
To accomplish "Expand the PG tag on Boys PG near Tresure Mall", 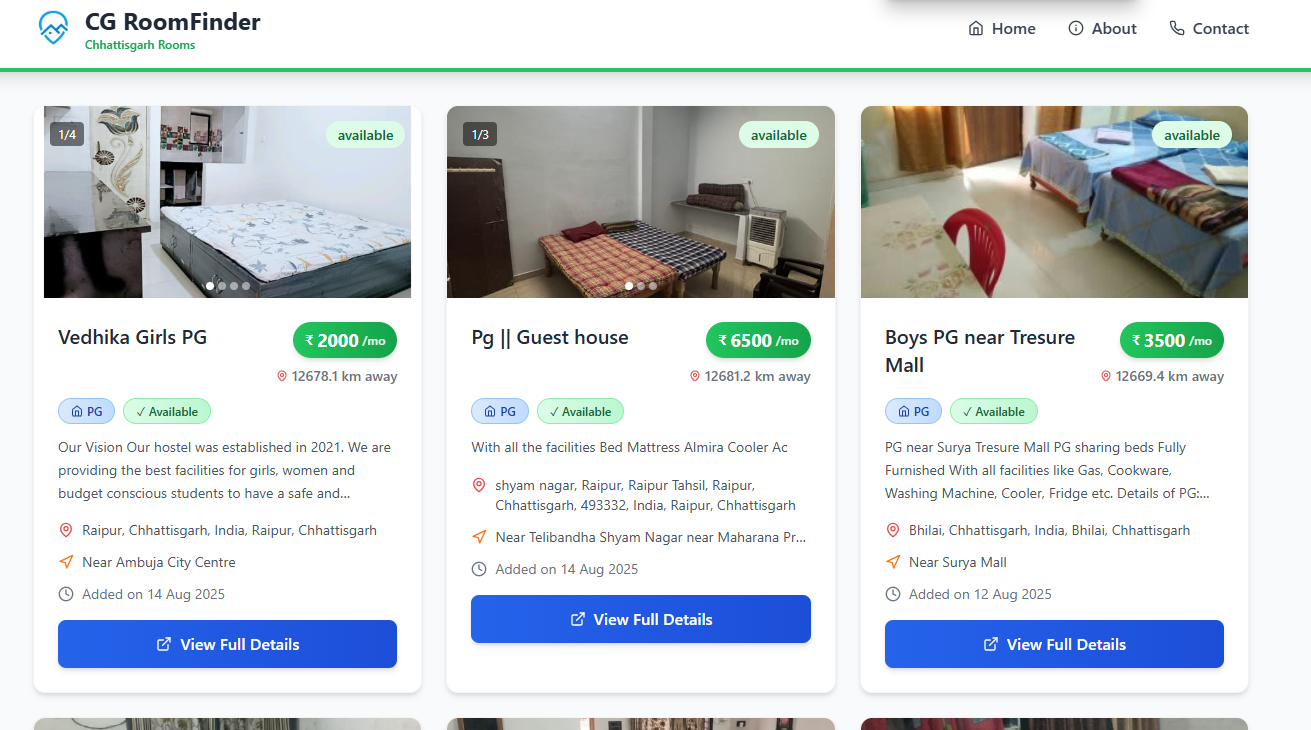I will [x=913, y=411].
